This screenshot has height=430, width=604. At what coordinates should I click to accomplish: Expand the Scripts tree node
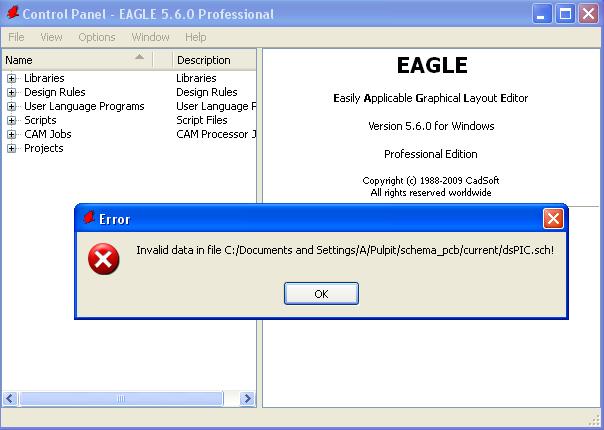12,121
